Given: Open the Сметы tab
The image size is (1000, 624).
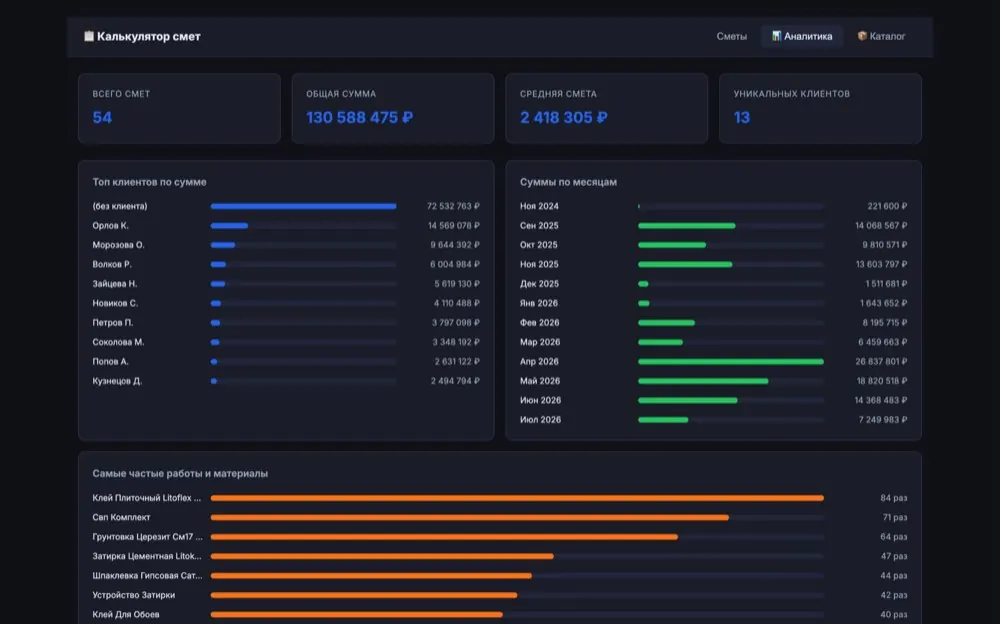Looking at the screenshot, I should coord(732,36).
